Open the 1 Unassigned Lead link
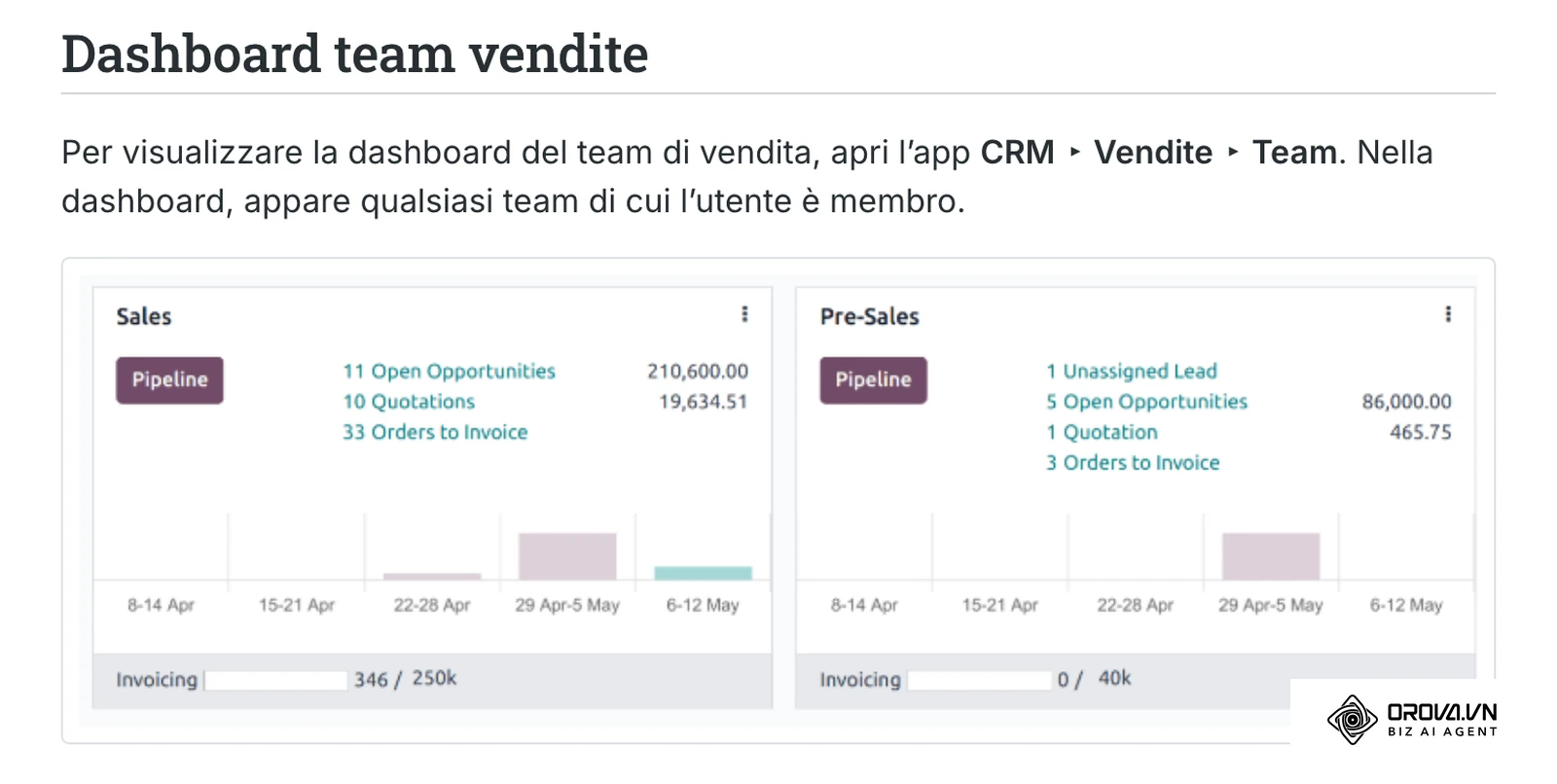Image resolution: width=1557 pixels, height=784 pixels. click(x=1132, y=371)
